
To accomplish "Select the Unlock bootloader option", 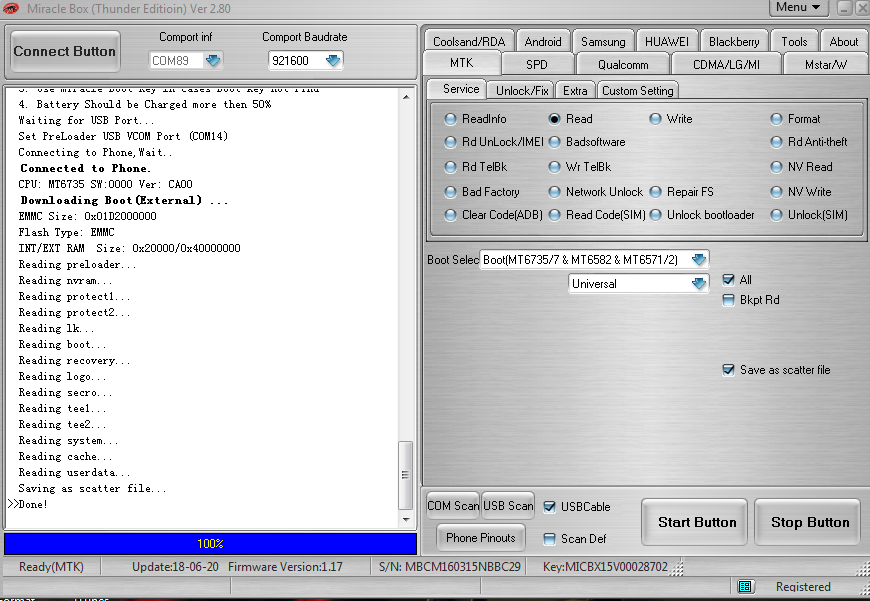I will pyautogui.click(x=655, y=215).
